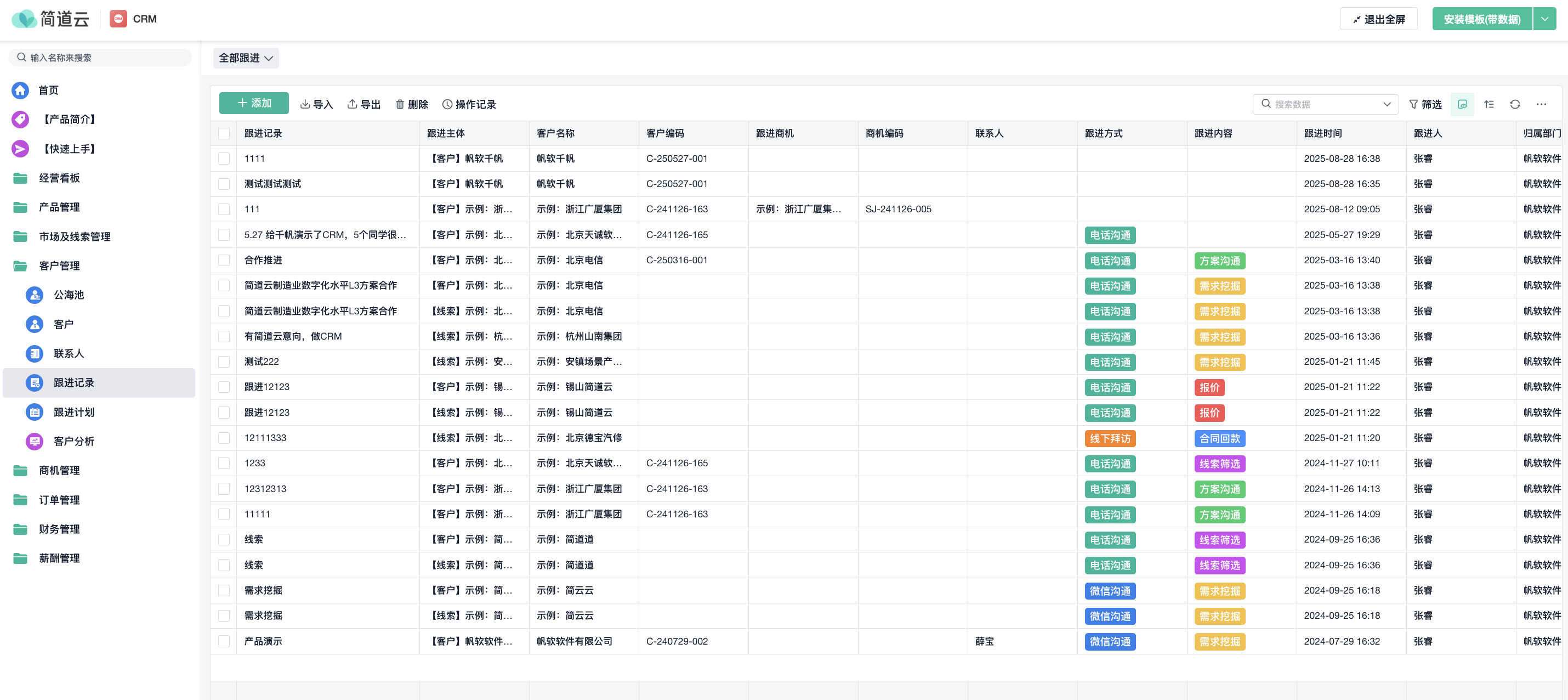Check the select-all checkbox in the table header
The height and width of the screenshot is (700, 1568).
click(x=224, y=133)
